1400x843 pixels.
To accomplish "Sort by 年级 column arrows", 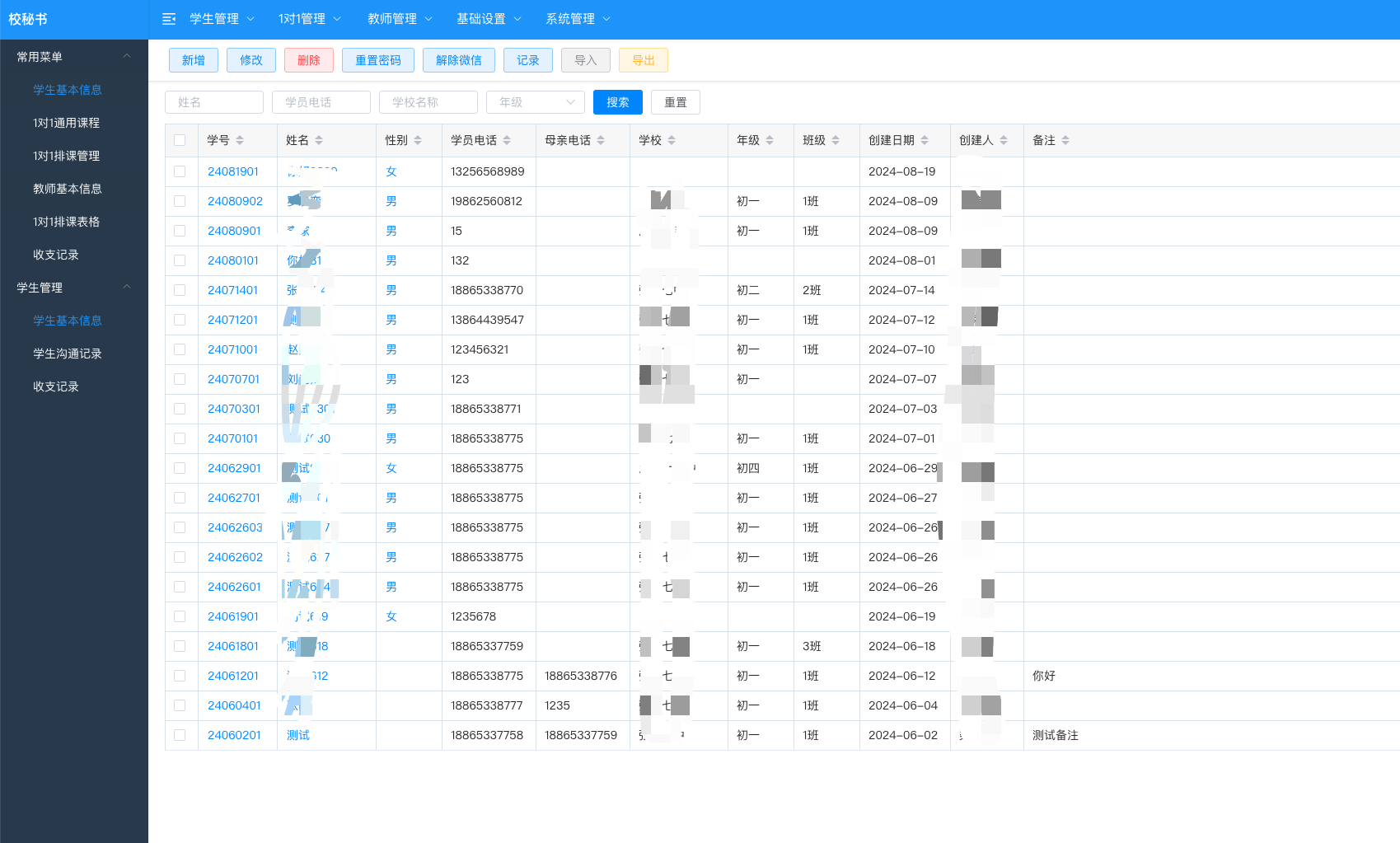I will [x=770, y=140].
